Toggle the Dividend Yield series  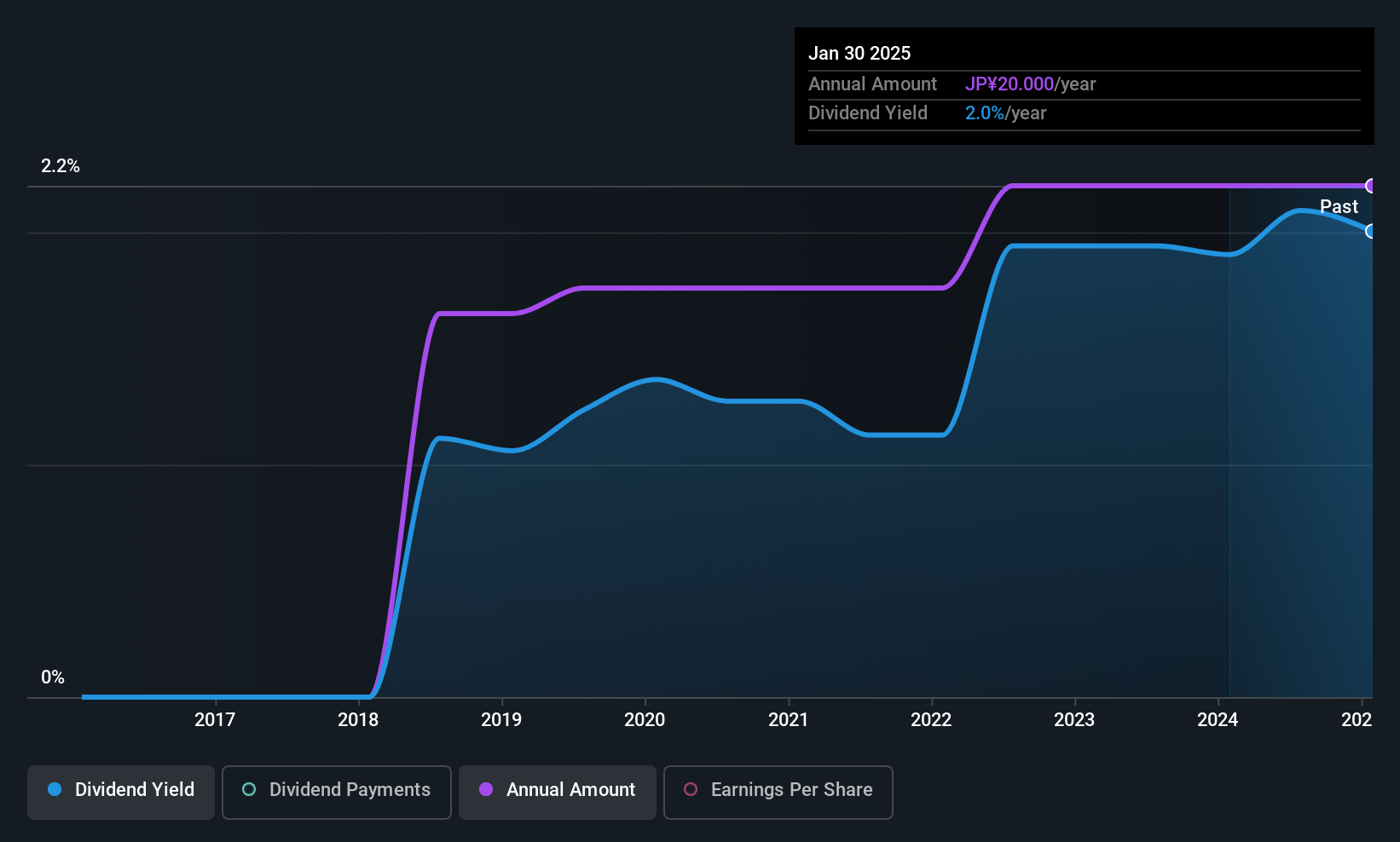pyautogui.click(x=121, y=793)
